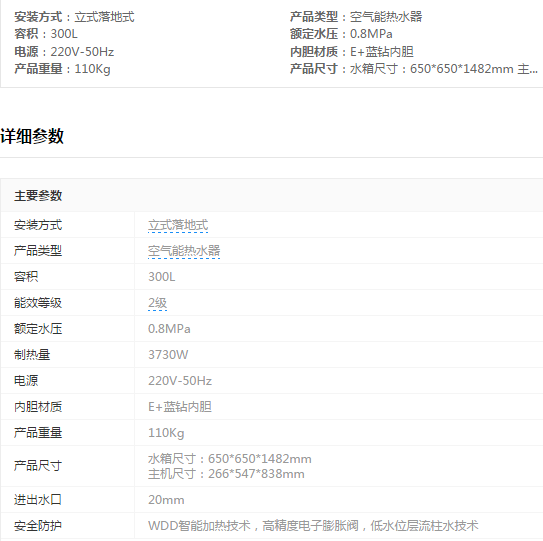
Task: Select the 主要参数 table header
Action: click(x=38, y=196)
